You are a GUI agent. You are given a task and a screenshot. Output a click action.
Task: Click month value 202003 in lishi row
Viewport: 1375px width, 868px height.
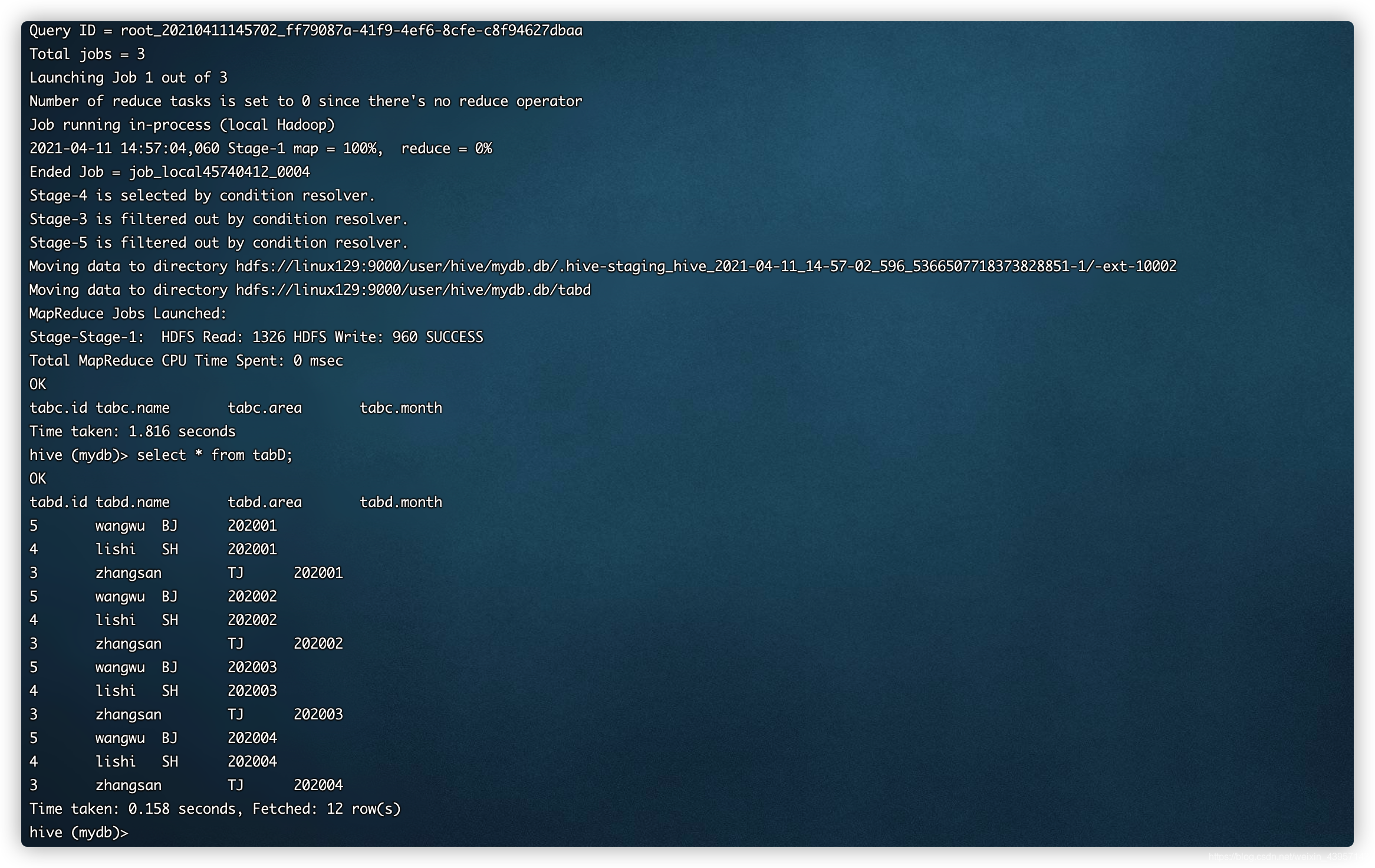(252, 691)
